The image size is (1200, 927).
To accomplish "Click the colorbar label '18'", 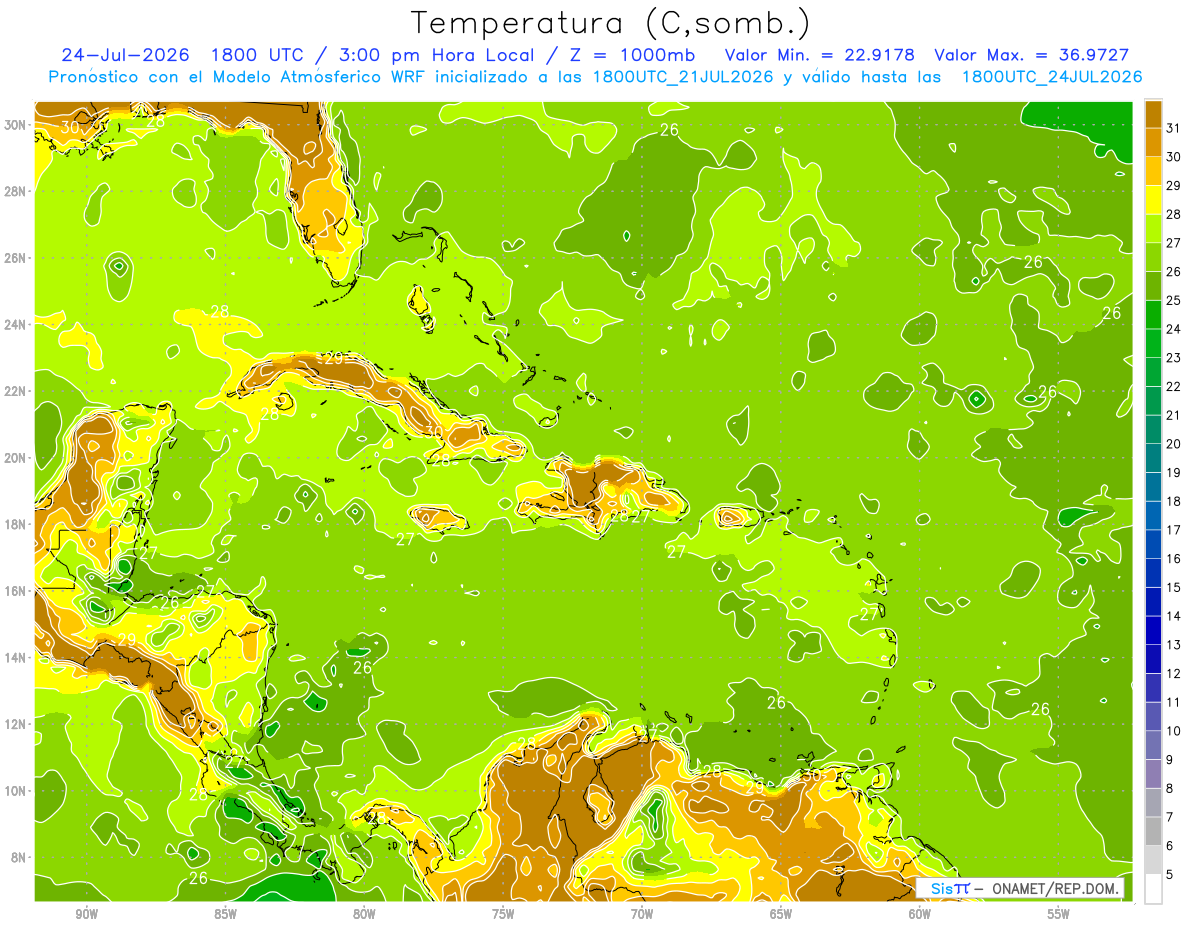I will [x=1174, y=501].
